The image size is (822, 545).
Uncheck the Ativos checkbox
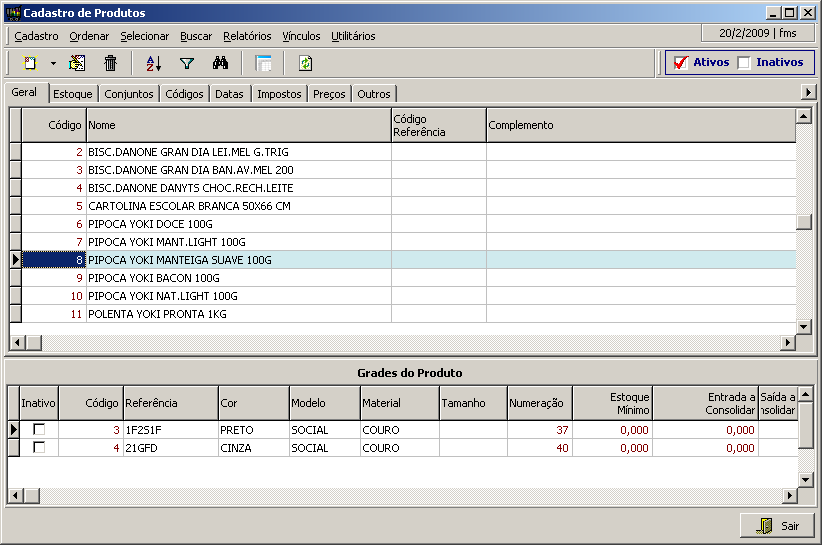pos(681,63)
